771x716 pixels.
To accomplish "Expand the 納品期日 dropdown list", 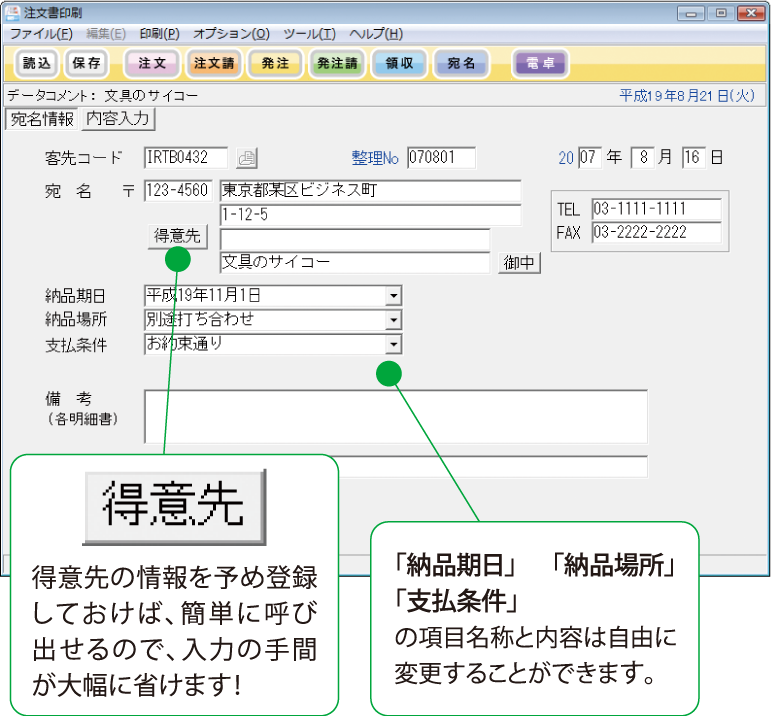I will coord(394,296).
